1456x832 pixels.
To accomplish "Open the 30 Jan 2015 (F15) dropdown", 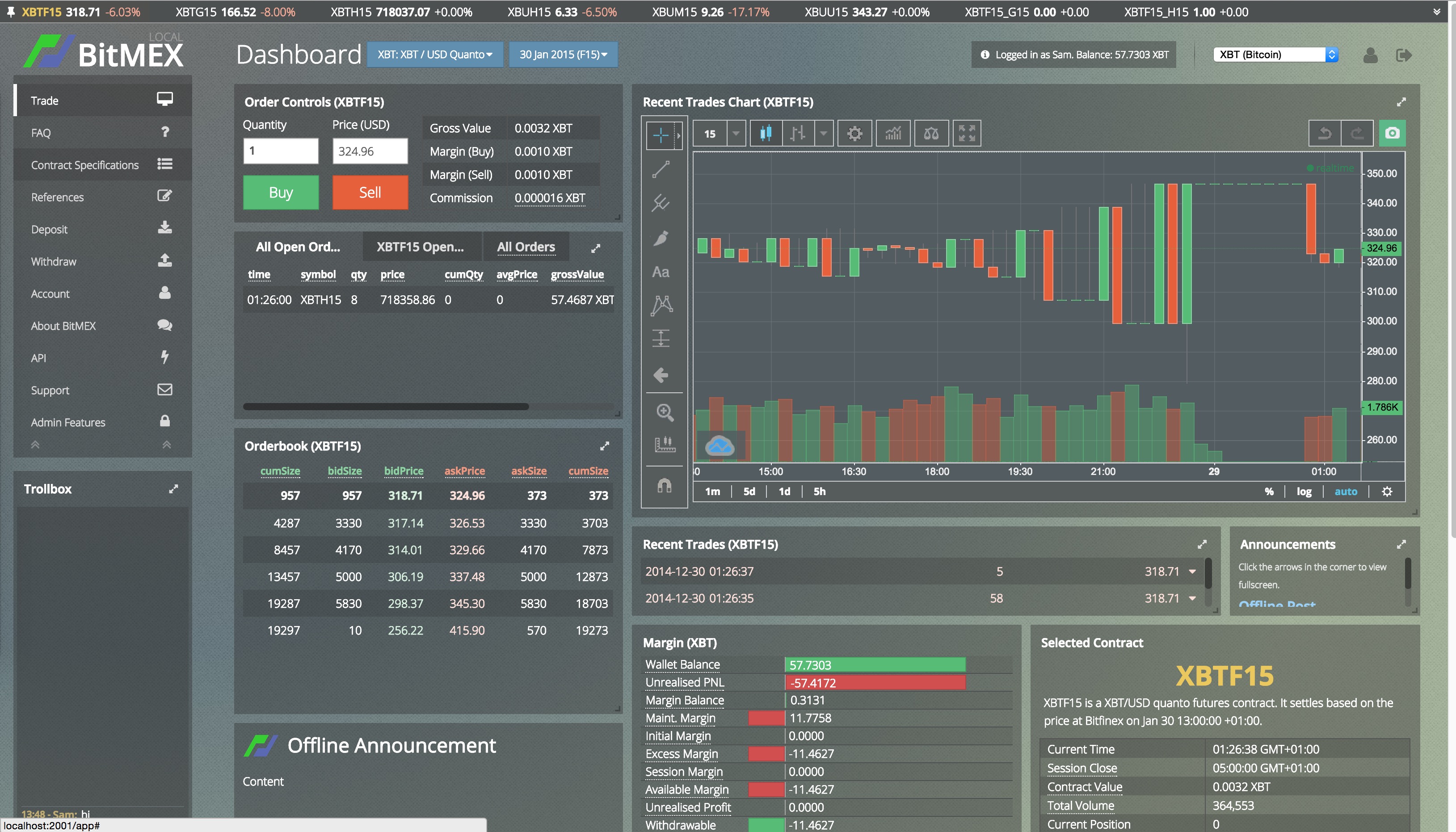I will point(563,55).
